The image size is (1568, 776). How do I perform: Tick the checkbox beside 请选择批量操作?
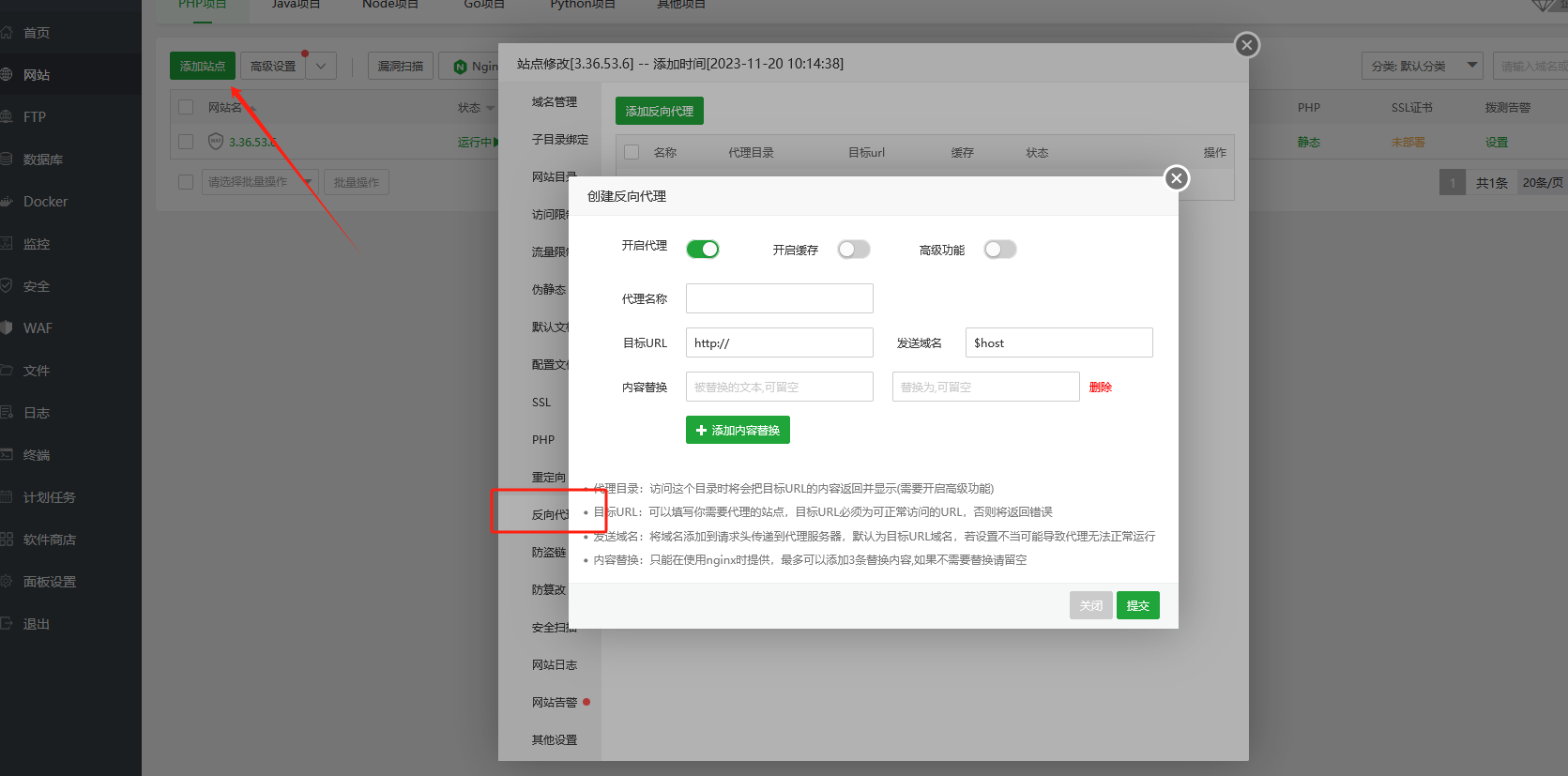[186, 182]
